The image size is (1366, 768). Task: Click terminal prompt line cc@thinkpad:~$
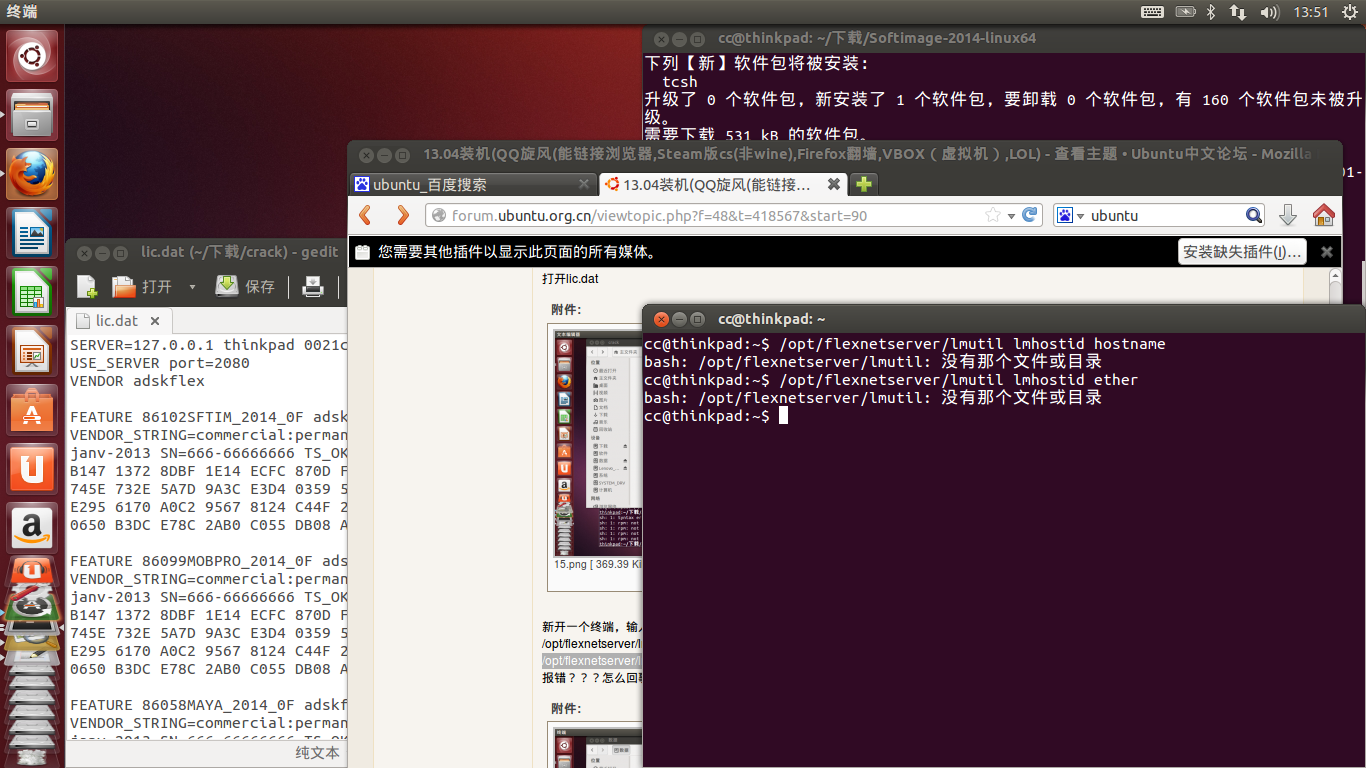(707, 416)
